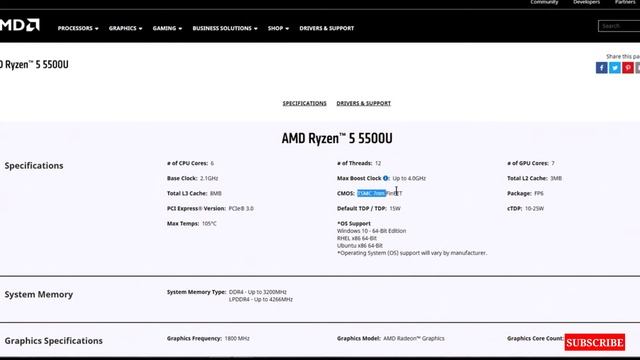Go to Drivers & Support in navbar
The image size is (640, 360).
click(x=327, y=28)
